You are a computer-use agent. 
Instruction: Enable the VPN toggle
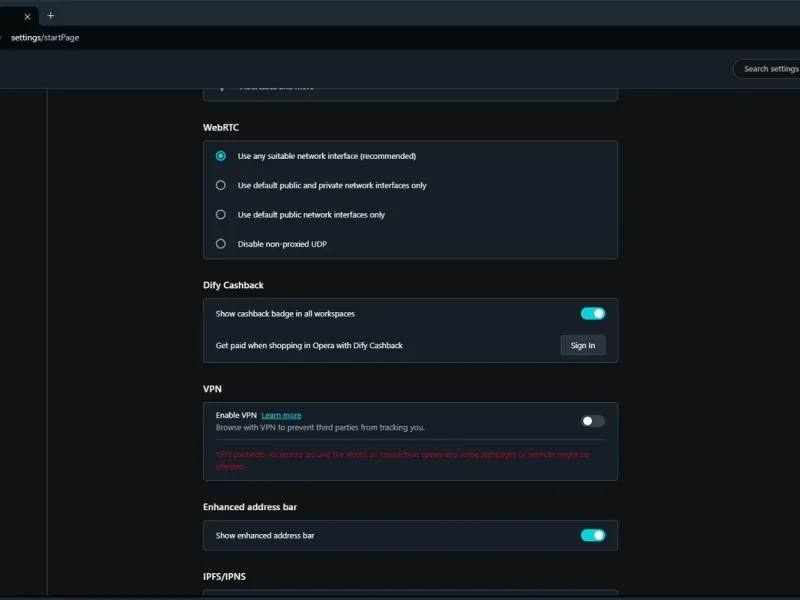[x=593, y=421]
